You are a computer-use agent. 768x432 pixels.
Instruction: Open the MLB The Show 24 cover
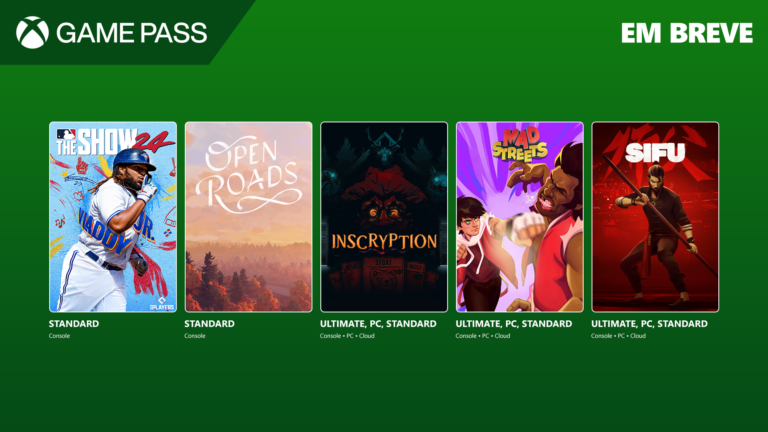click(x=113, y=217)
